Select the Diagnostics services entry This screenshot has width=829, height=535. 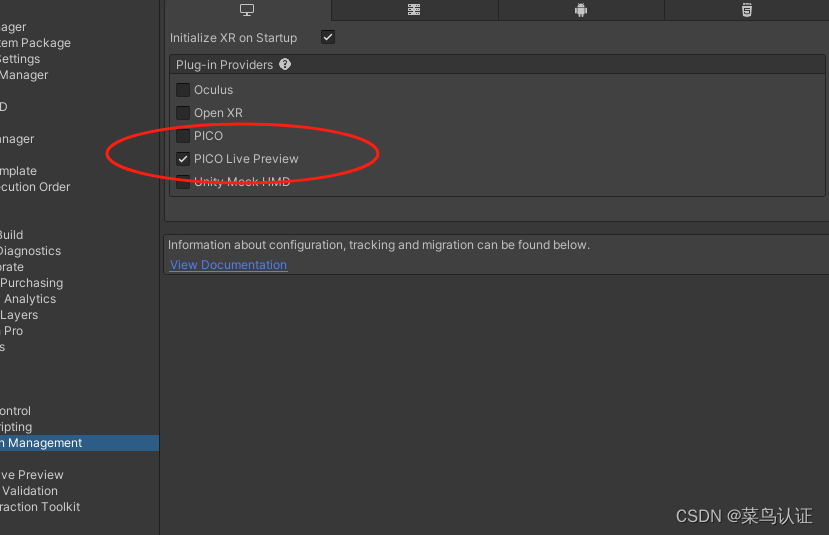(x=30, y=251)
